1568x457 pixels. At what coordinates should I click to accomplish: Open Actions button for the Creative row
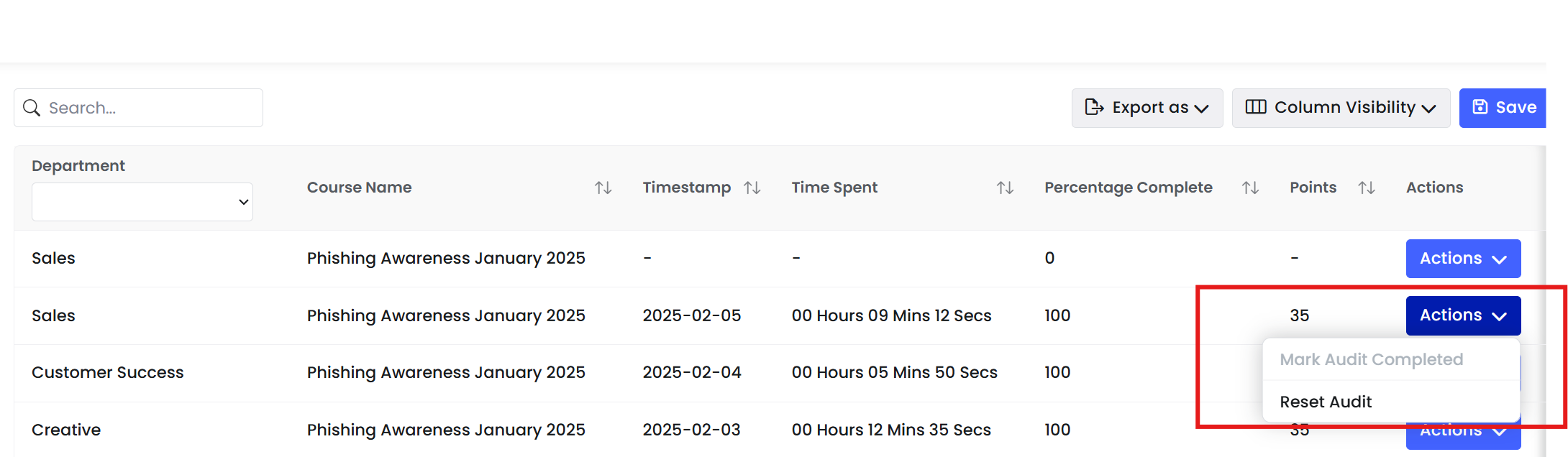1463,435
